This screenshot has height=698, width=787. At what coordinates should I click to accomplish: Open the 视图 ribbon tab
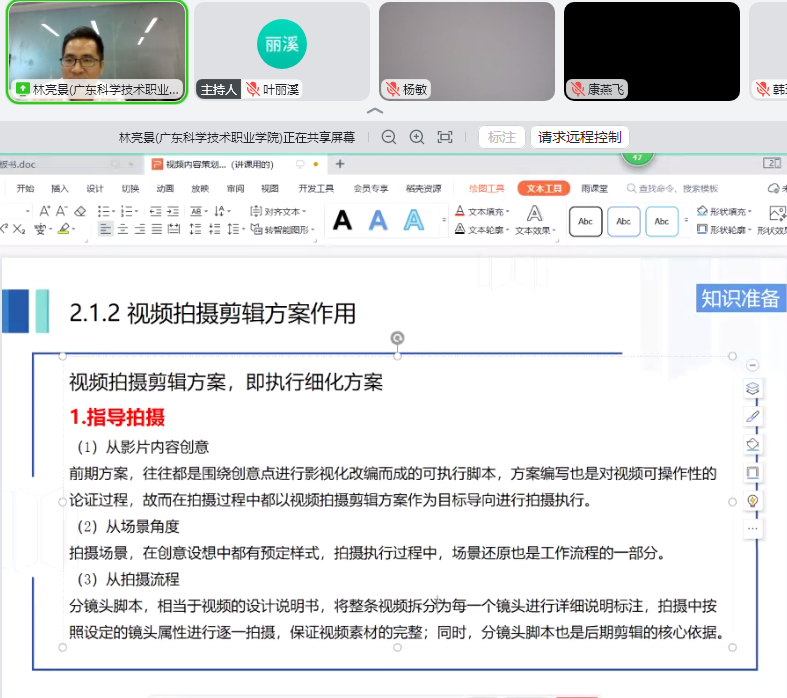pos(270,189)
